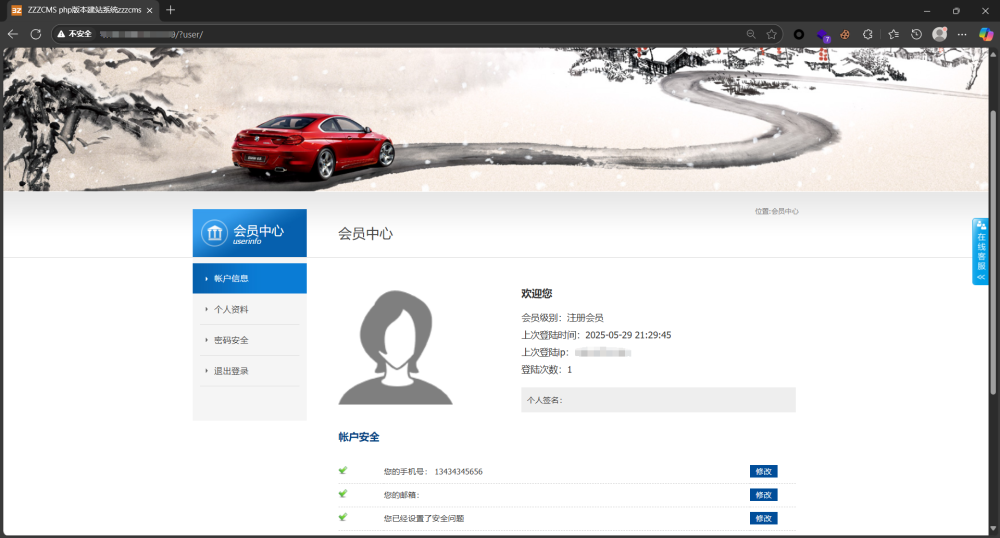Click the zoom magnifier in address bar
Viewport: 1000px width, 538px height.
[x=751, y=33]
